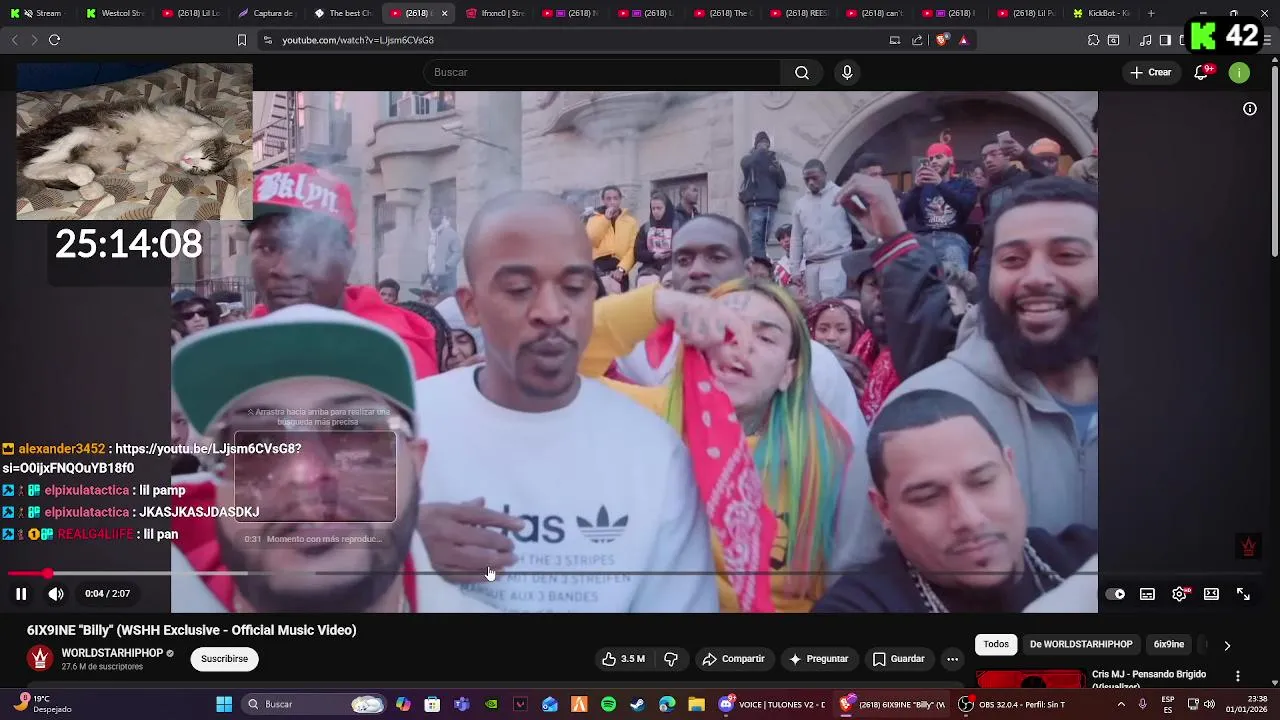Seek on the video progress bar near the cursor

point(489,573)
